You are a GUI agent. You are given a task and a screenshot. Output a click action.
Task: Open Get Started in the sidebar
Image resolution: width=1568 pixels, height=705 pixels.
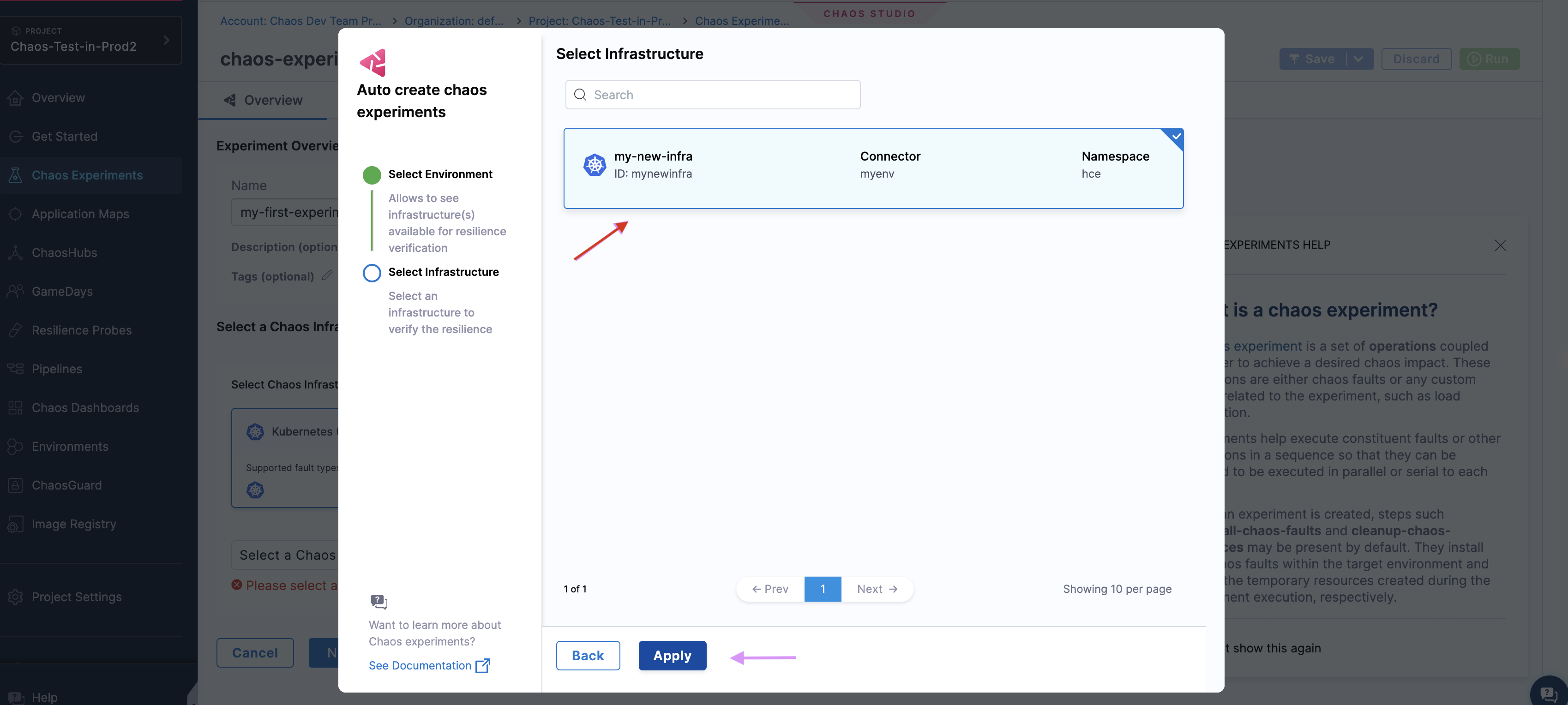click(x=65, y=136)
